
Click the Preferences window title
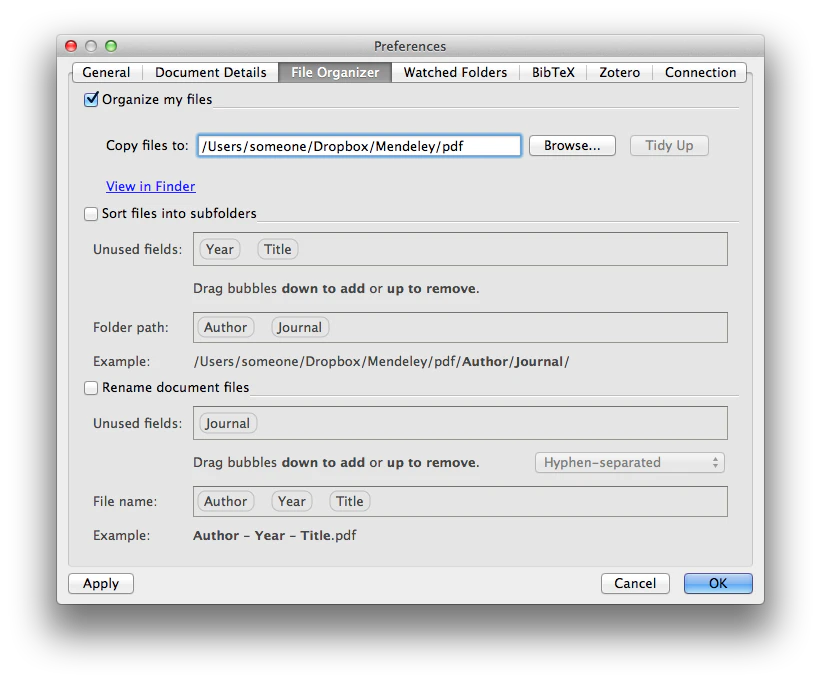point(410,46)
